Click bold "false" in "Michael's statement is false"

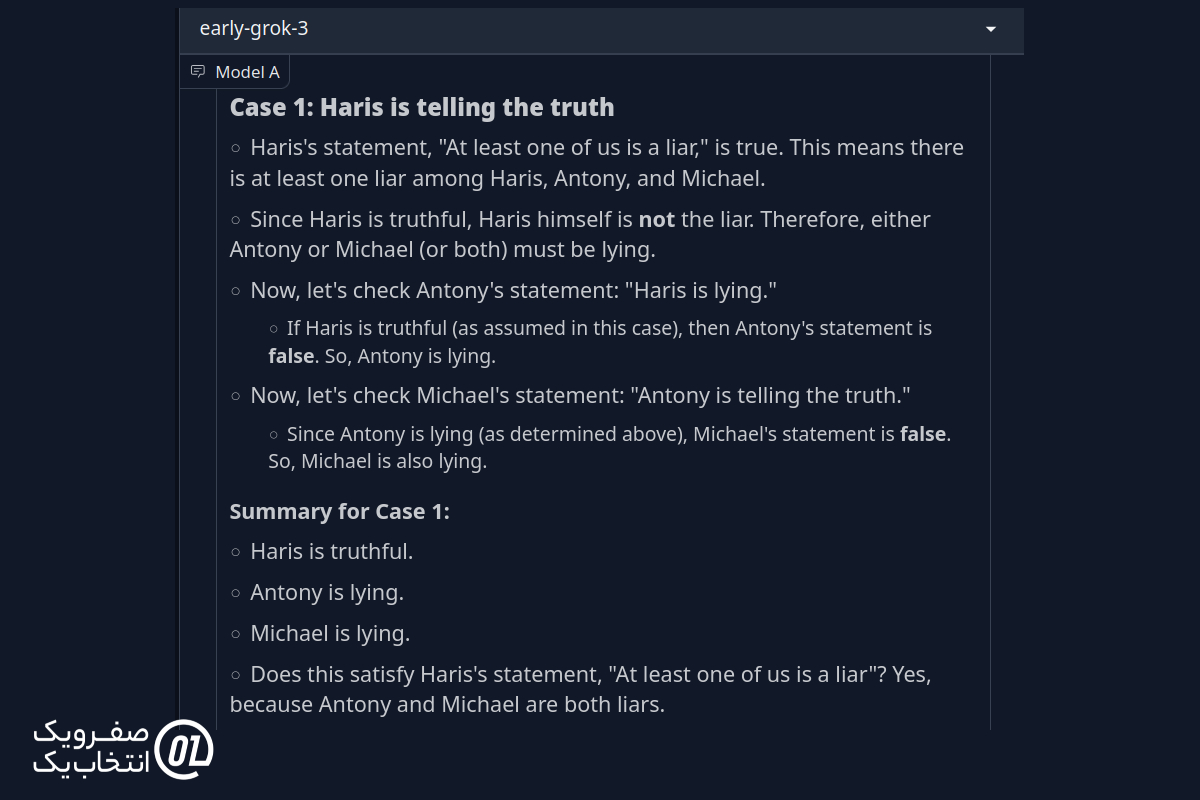923,434
